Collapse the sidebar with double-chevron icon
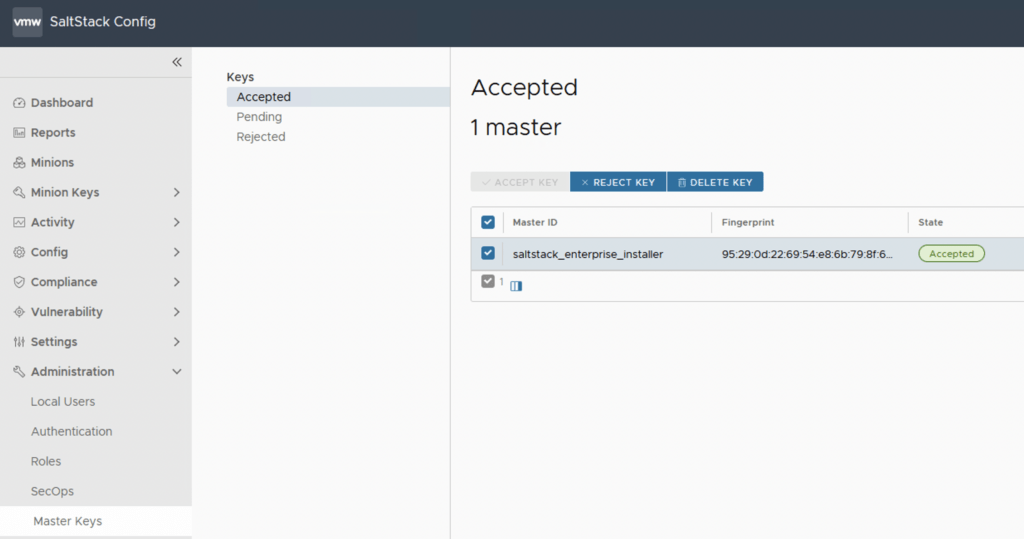 point(177,62)
